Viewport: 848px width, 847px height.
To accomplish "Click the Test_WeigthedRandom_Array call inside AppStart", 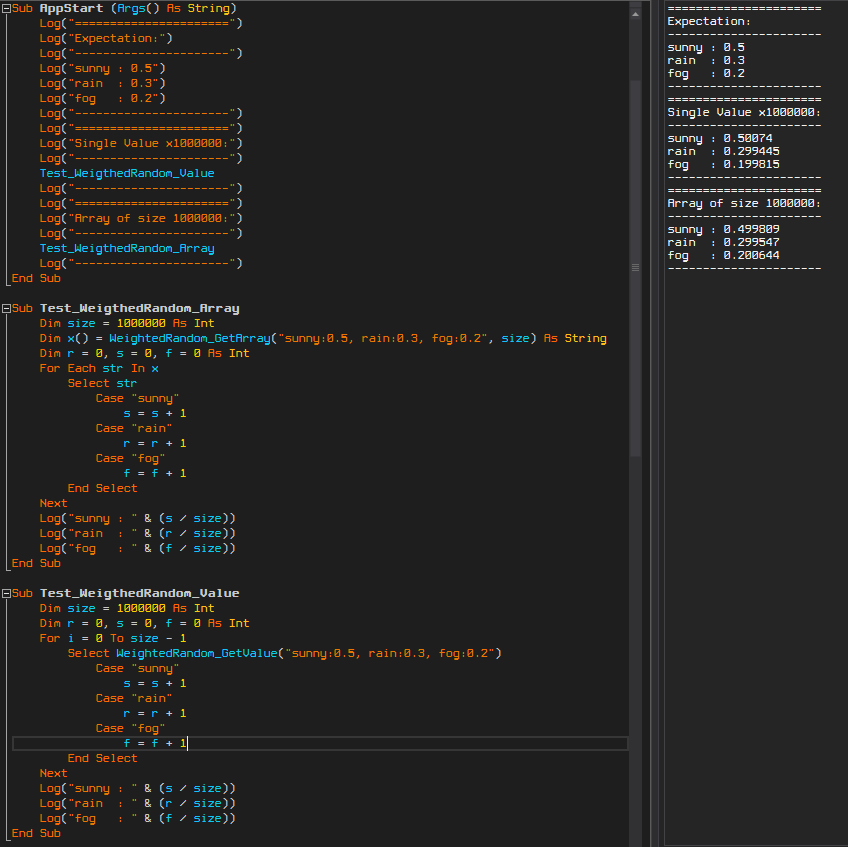I will 127,248.
